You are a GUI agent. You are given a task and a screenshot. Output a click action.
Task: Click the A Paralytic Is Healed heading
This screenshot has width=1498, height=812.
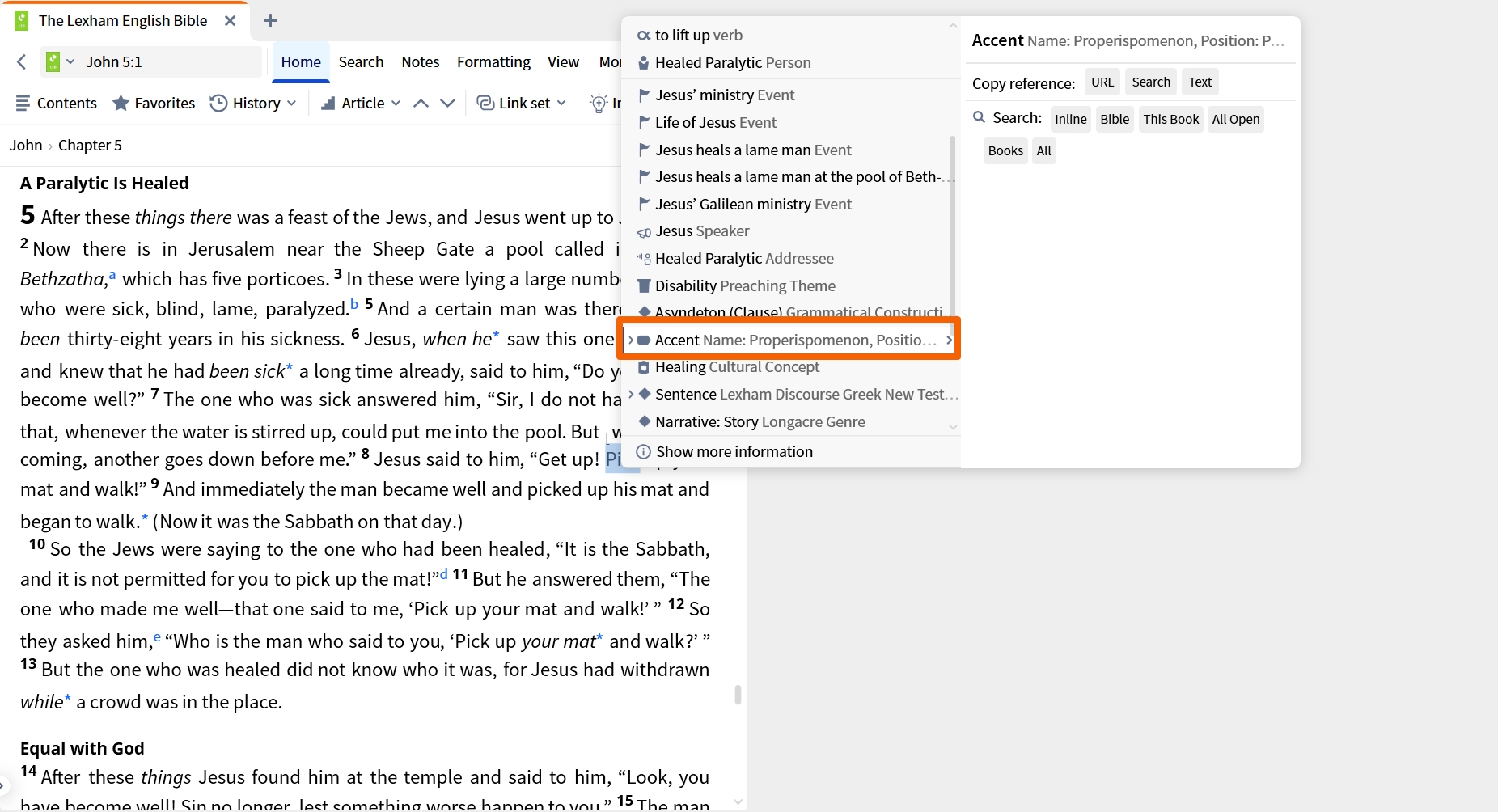click(104, 183)
